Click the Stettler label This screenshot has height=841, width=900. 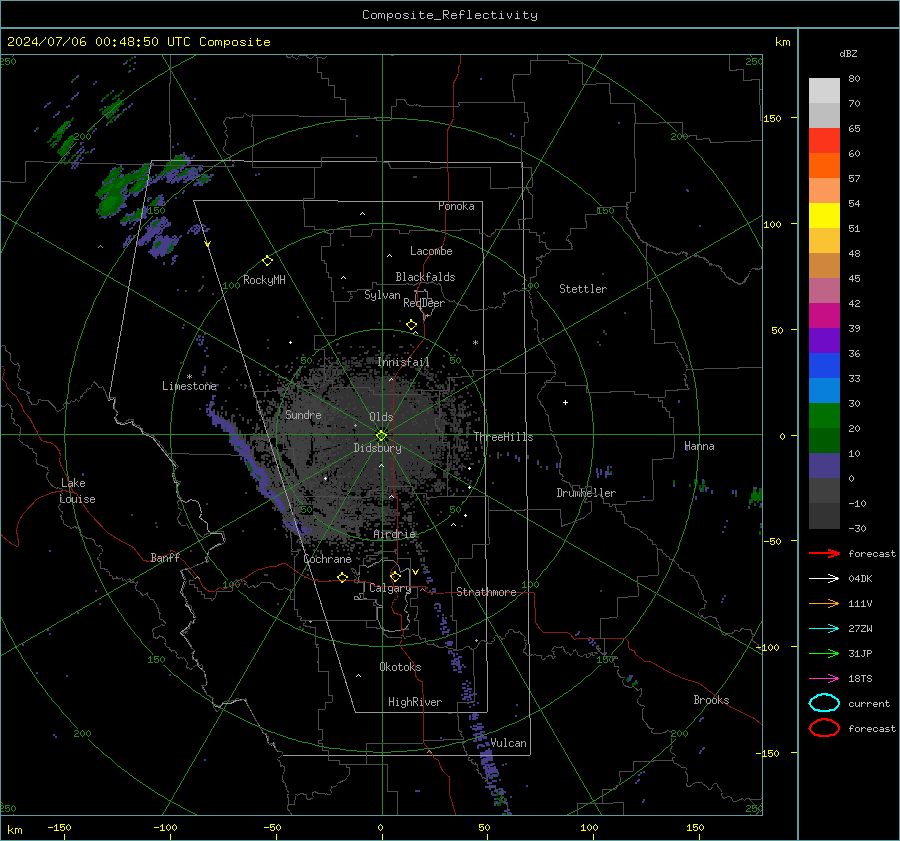(583, 289)
